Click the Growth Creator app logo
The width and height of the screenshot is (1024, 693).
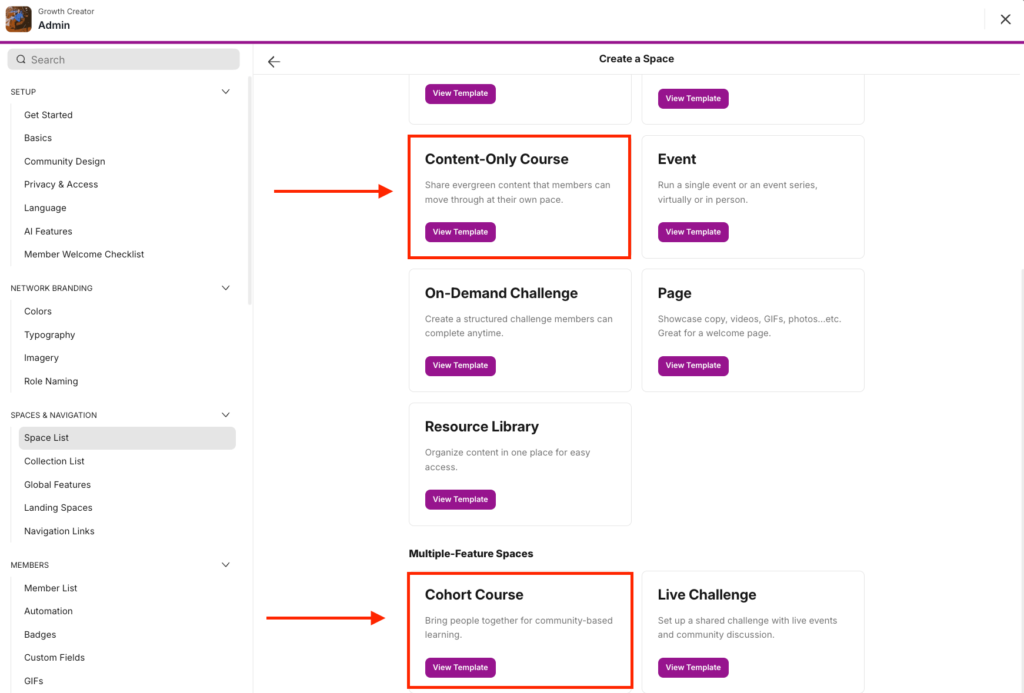click(17, 19)
